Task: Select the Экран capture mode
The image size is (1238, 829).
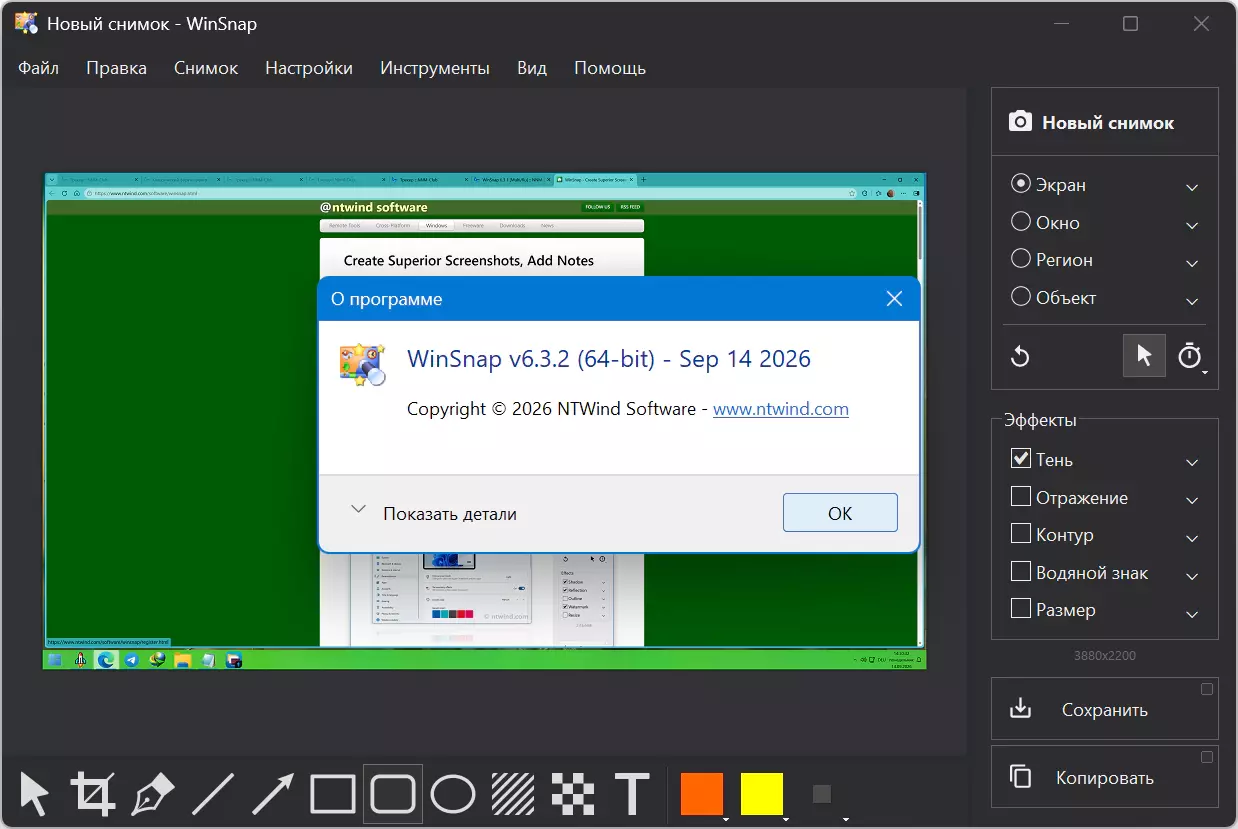Action: tap(1021, 184)
